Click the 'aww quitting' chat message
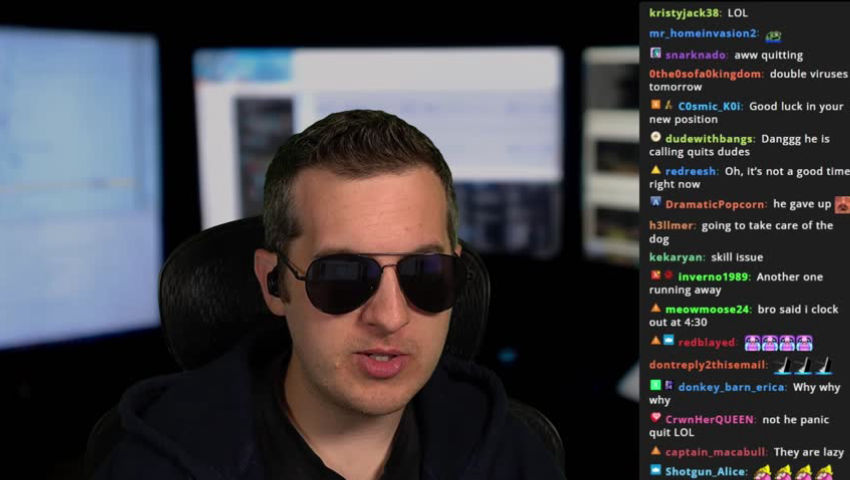This screenshot has width=850, height=480. 769,55
